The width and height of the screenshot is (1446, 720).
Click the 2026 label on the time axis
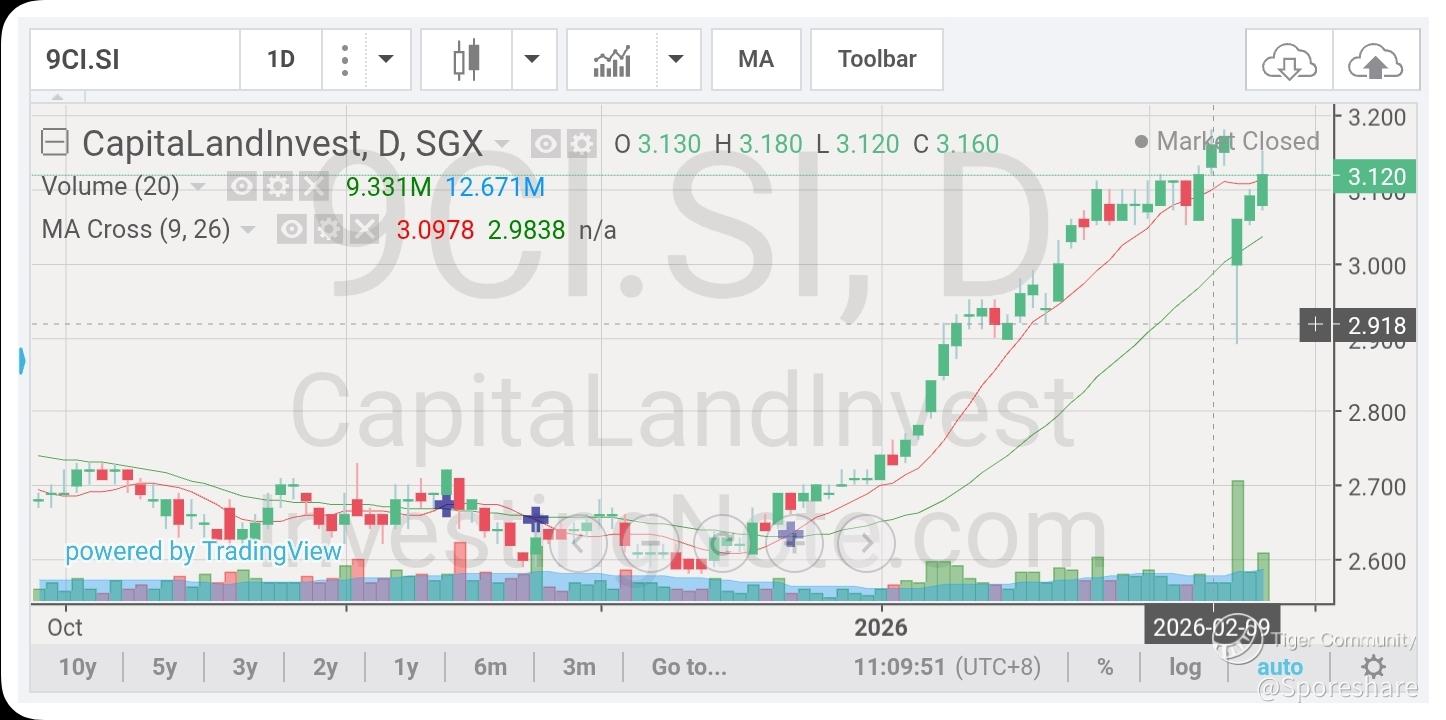point(880,628)
